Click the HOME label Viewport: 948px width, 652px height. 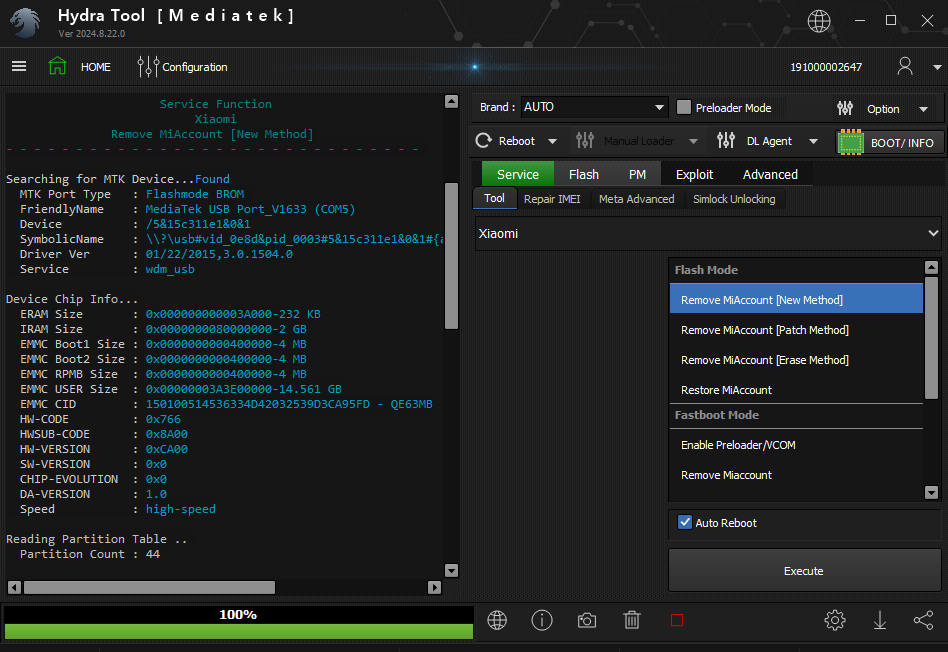96,67
